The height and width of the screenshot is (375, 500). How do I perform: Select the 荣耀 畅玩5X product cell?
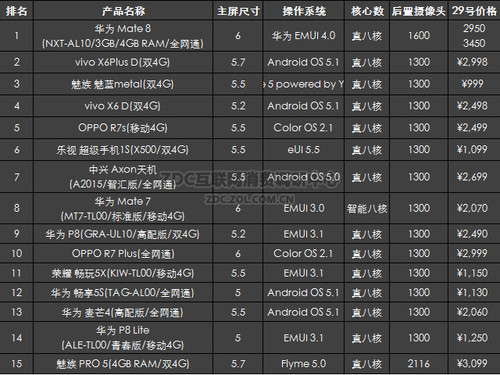point(123,273)
